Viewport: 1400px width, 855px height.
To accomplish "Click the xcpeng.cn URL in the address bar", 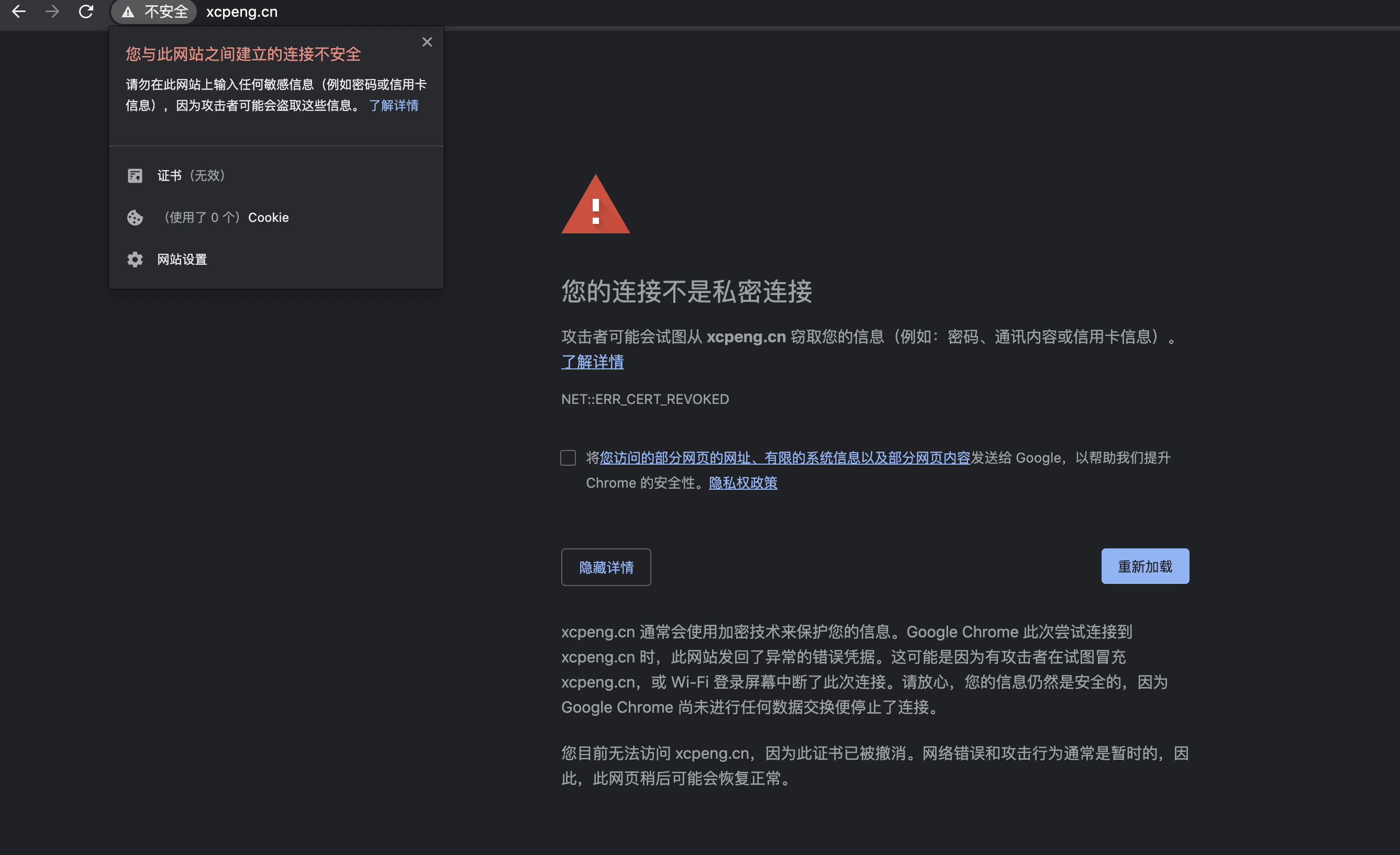I will point(241,12).
